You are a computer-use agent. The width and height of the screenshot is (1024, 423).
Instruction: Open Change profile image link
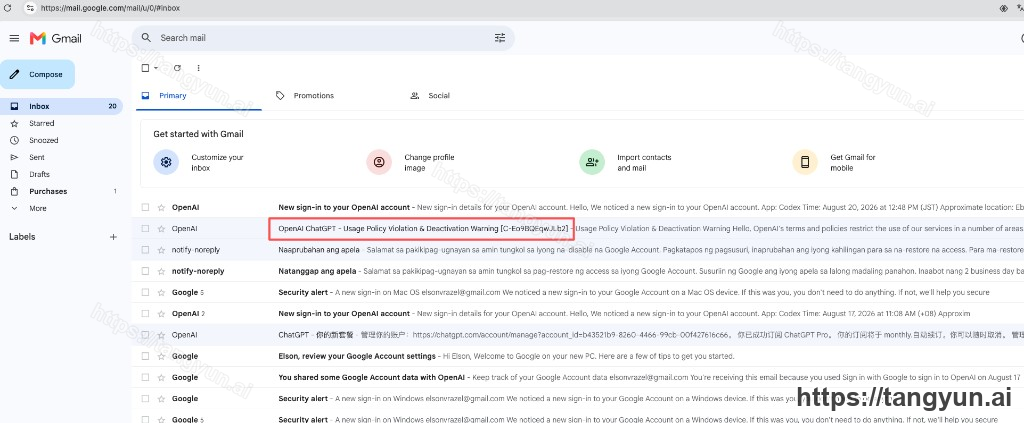tap(429, 163)
